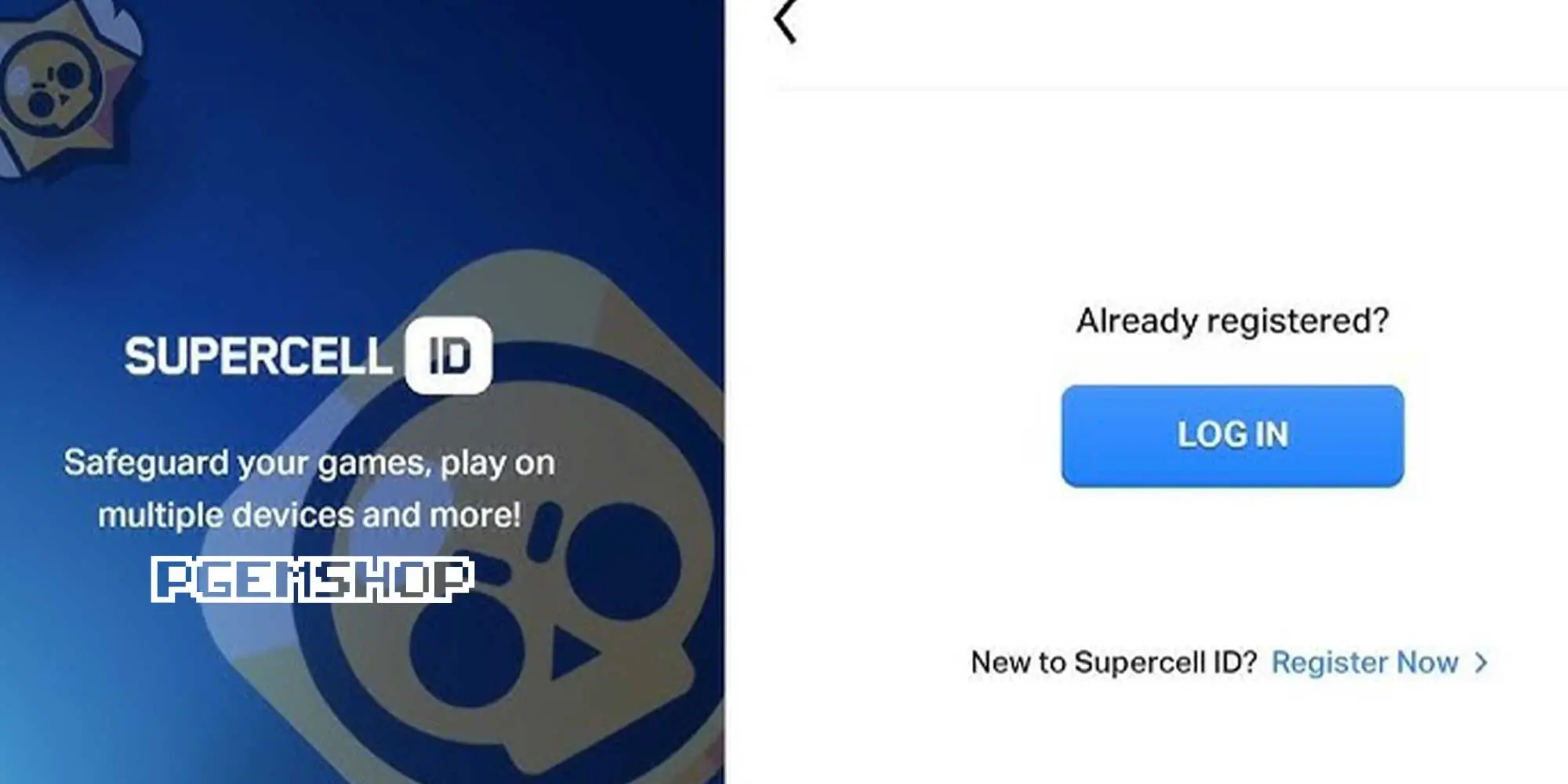The height and width of the screenshot is (784, 1568).
Task: Click the PGEMSHOP pixel watermark
Action: pyautogui.click(x=312, y=579)
